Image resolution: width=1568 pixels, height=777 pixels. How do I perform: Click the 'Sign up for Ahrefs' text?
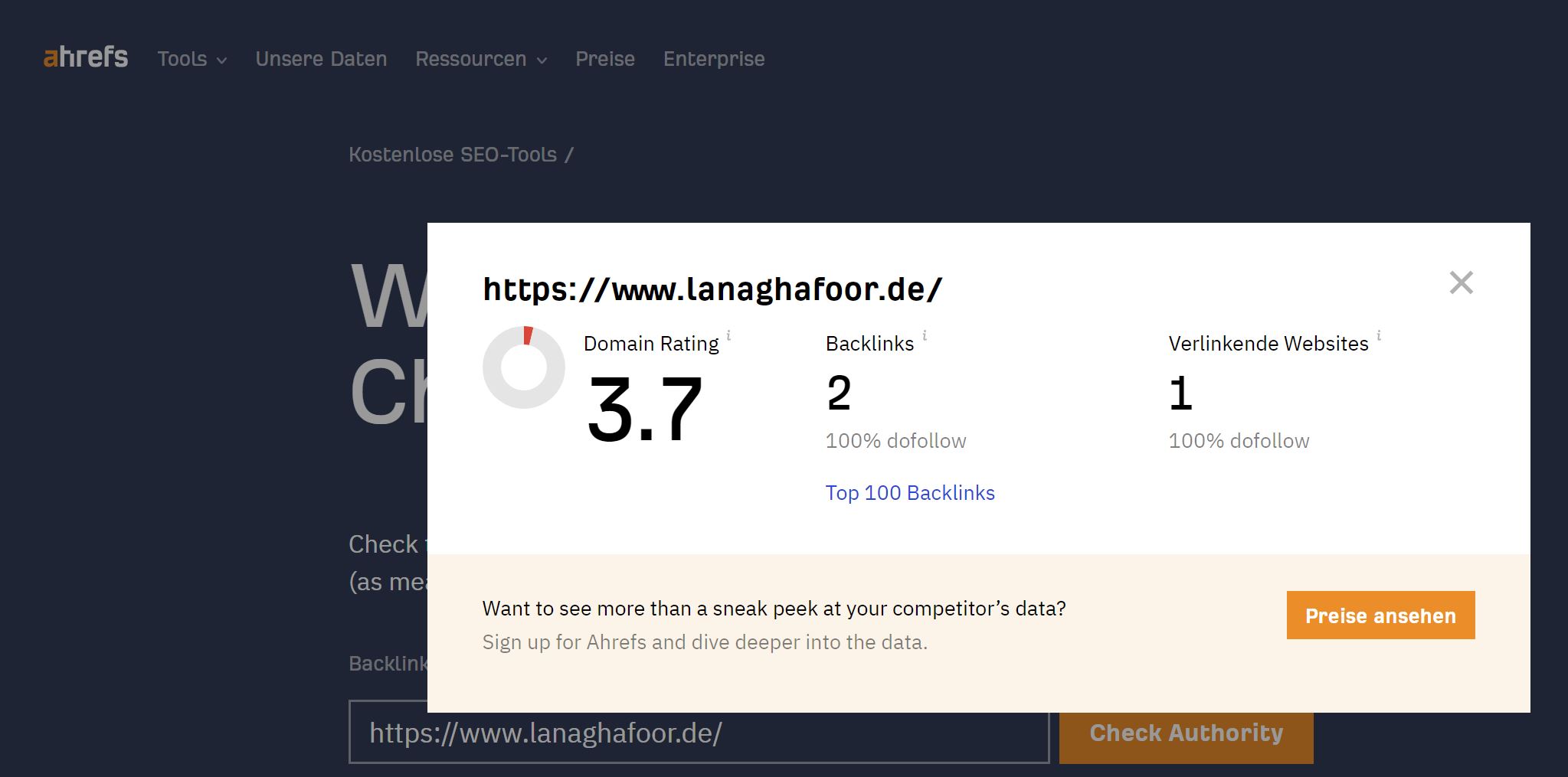(x=705, y=642)
